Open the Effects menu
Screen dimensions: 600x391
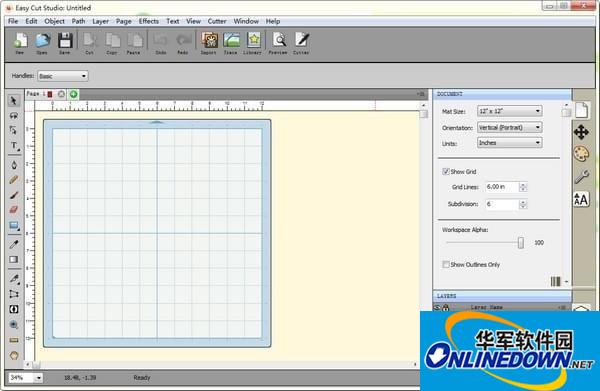click(x=149, y=21)
